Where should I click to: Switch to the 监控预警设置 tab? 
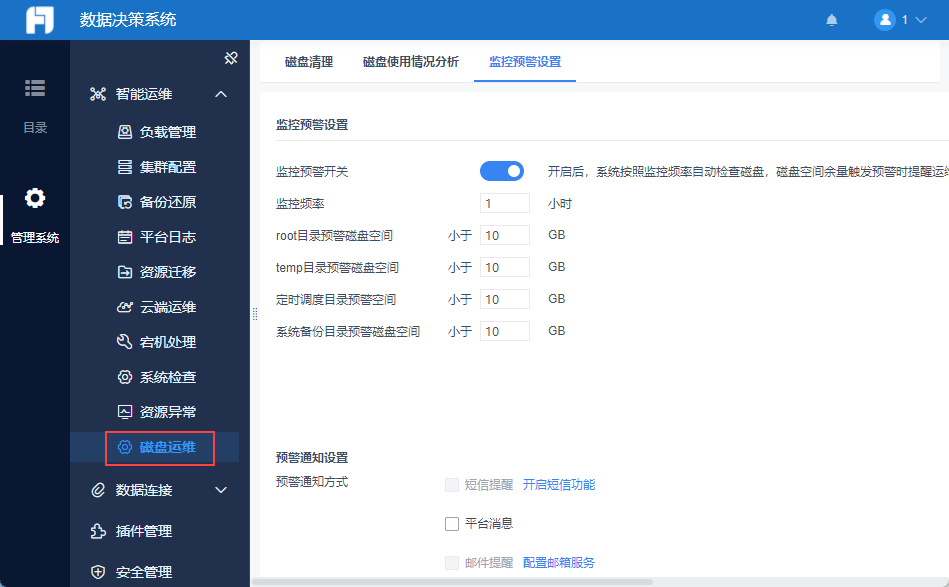[525, 62]
